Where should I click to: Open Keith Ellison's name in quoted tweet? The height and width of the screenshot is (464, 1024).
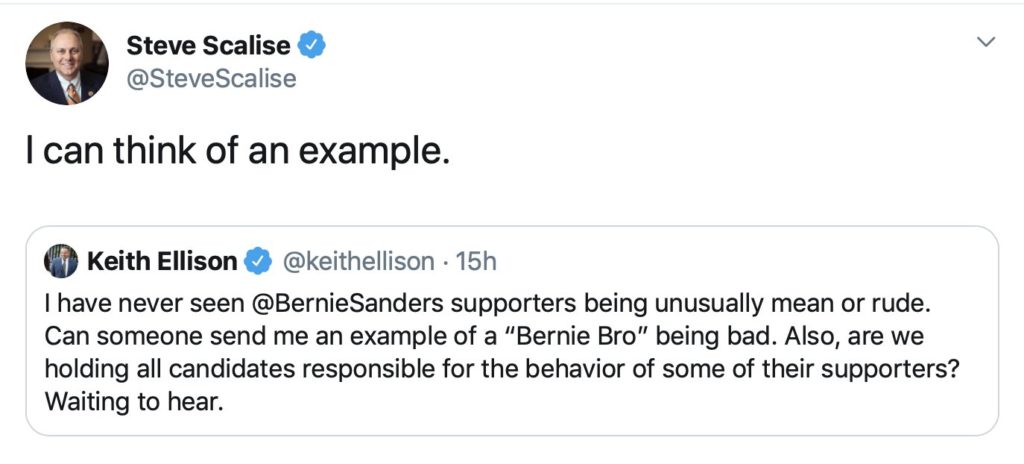click(162, 262)
